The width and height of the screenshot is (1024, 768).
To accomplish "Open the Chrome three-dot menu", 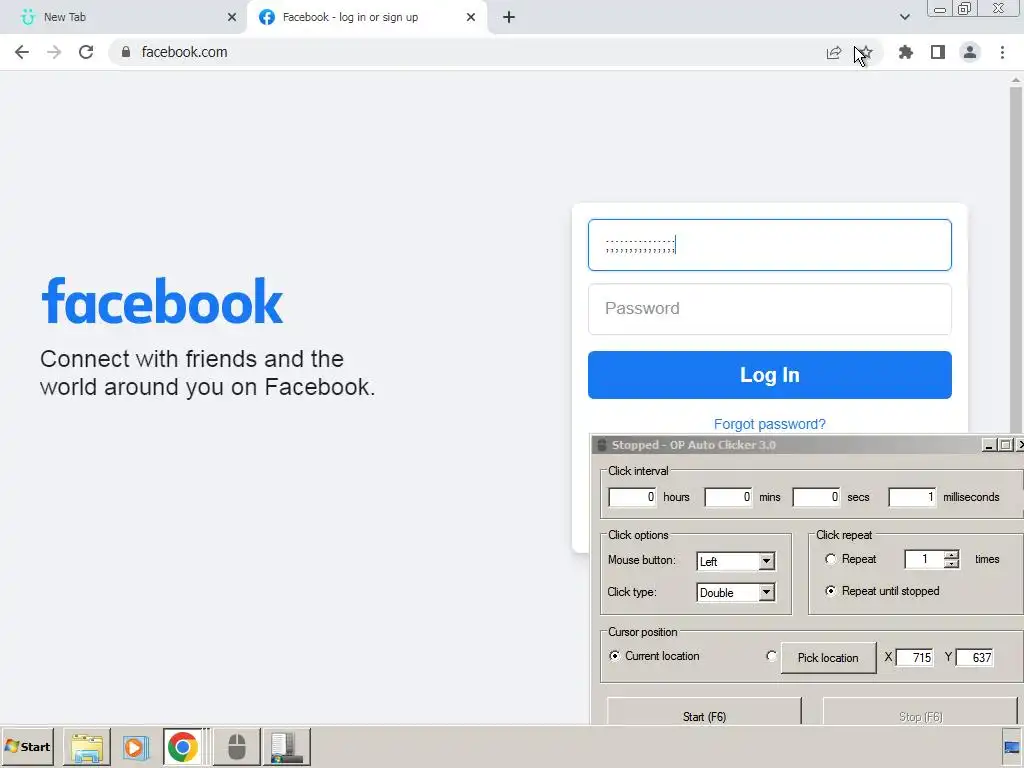I will tap(1002, 52).
